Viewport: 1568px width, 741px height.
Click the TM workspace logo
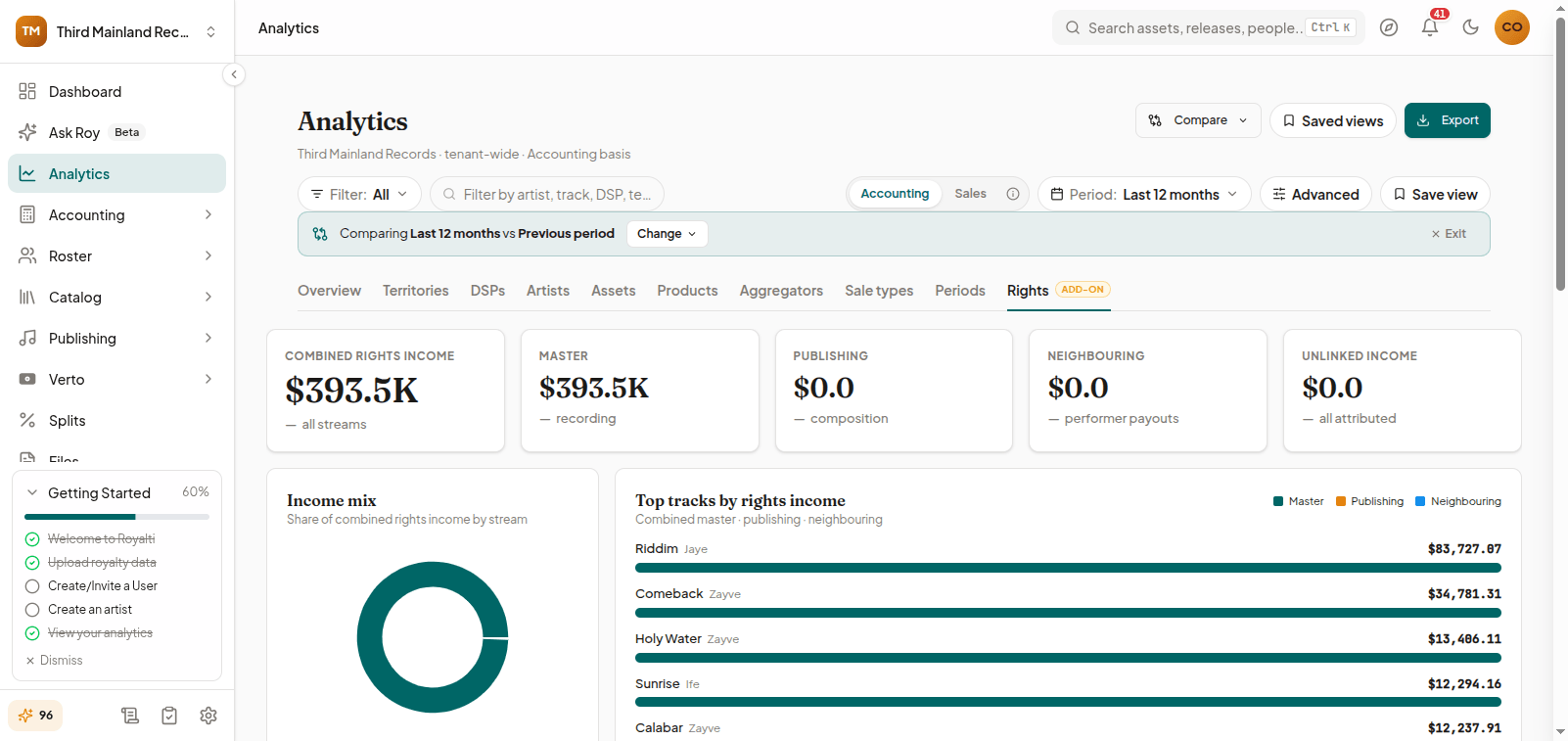[31, 31]
